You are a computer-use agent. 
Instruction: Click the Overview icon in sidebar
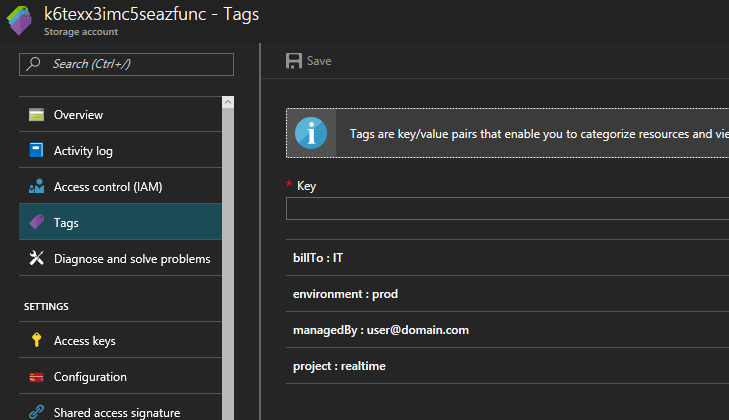[x=36, y=114]
